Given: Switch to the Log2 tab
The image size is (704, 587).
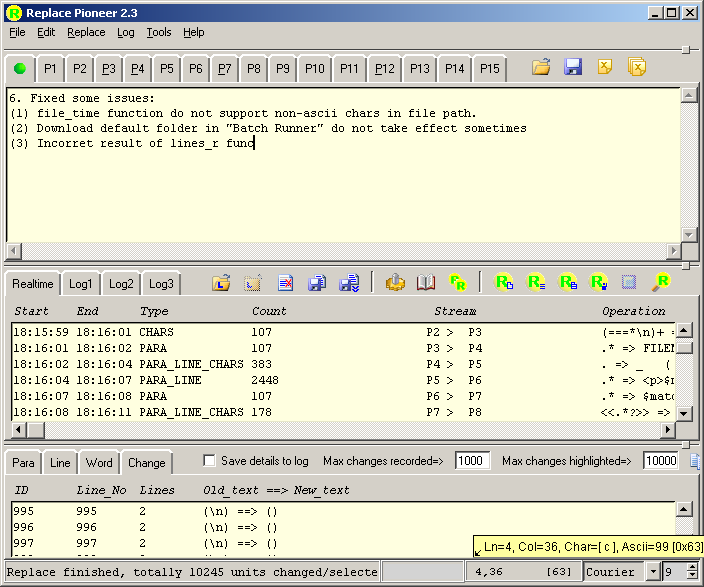Looking at the screenshot, I should click(x=121, y=284).
